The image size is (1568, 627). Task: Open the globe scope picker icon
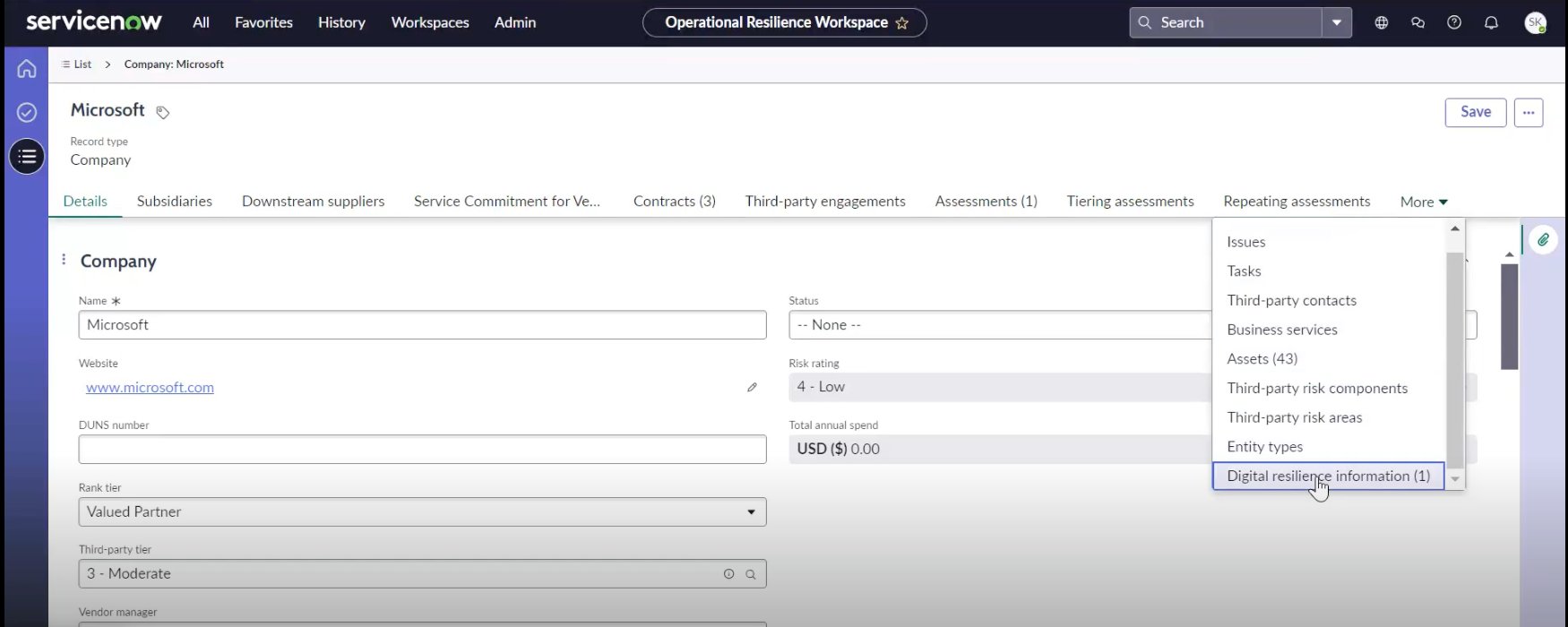tap(1382, 22)
